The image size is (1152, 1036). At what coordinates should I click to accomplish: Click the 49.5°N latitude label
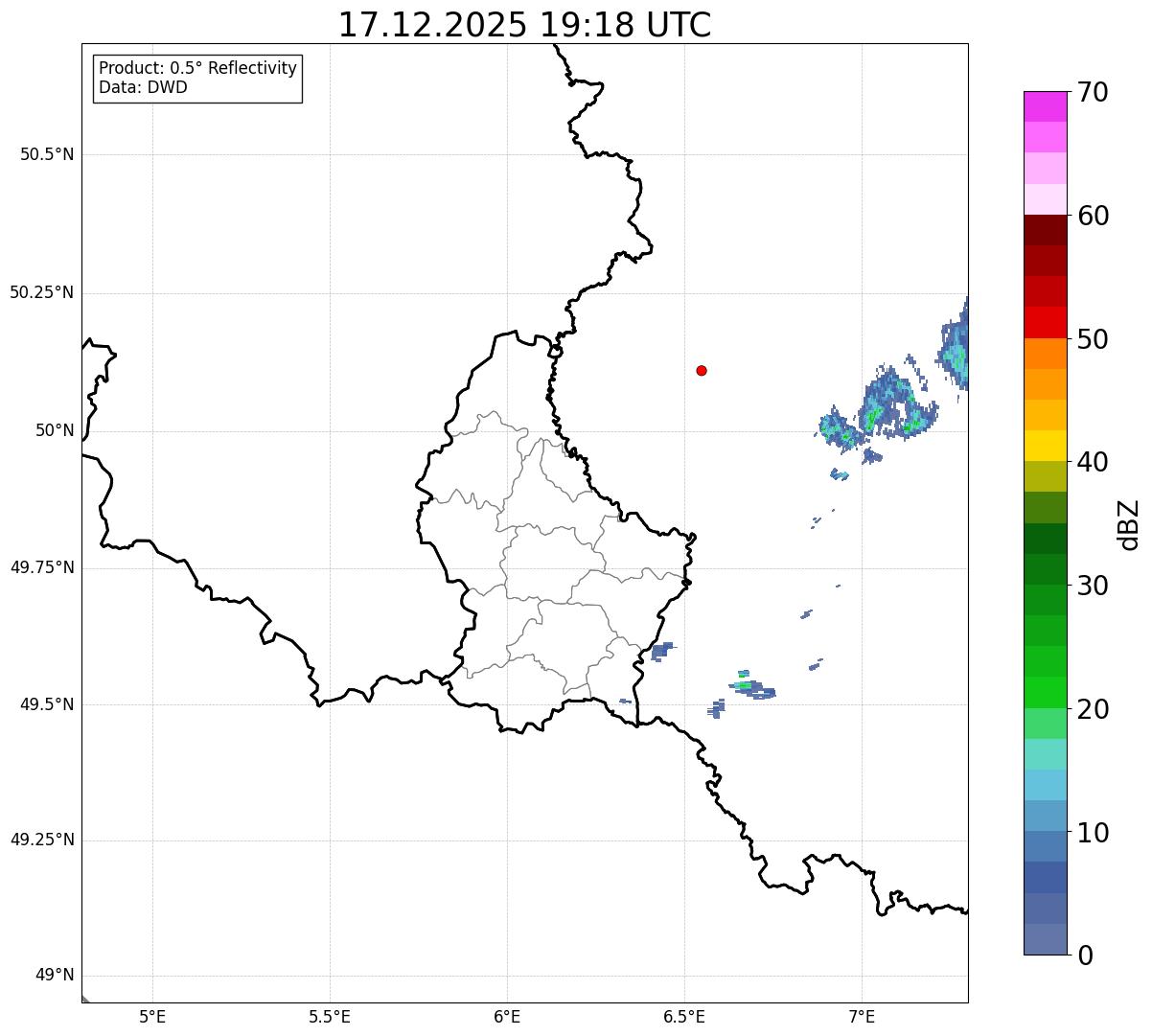pyautogui.click(x=47, y=704)
